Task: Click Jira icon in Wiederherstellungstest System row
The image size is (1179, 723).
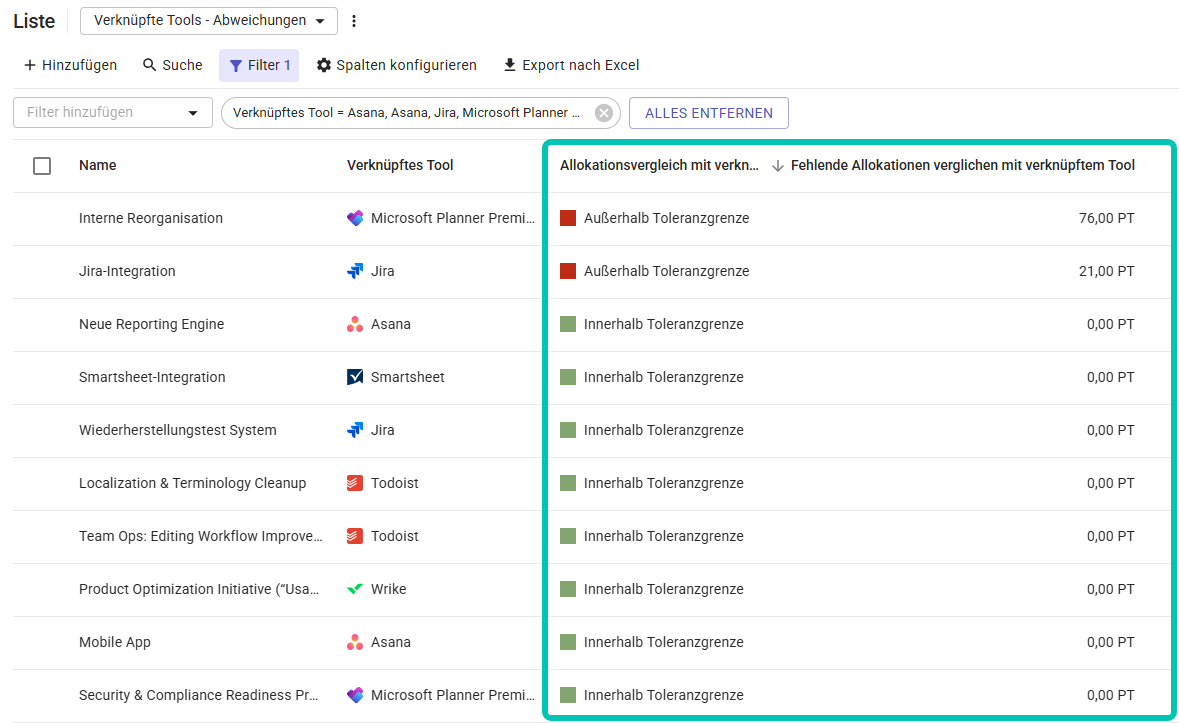Action: (355, 430)
